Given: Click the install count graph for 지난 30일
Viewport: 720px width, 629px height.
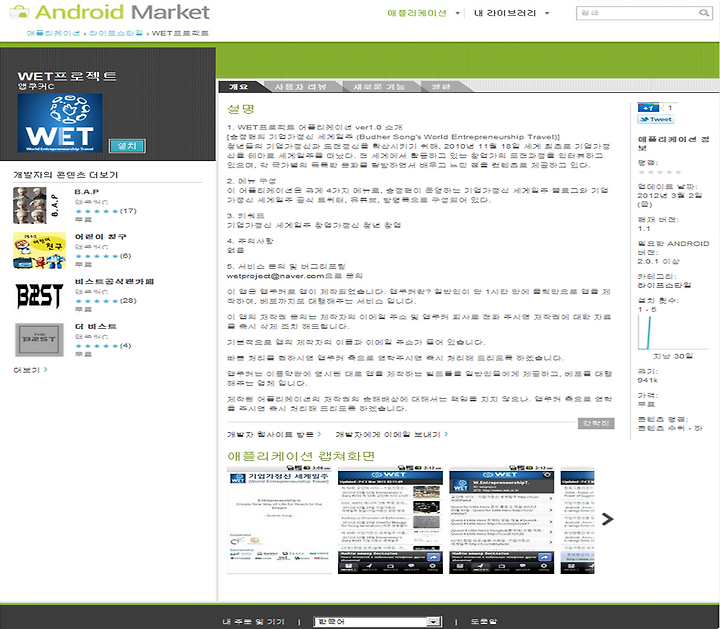Looking at the screenshot, I should coord(672,332).
